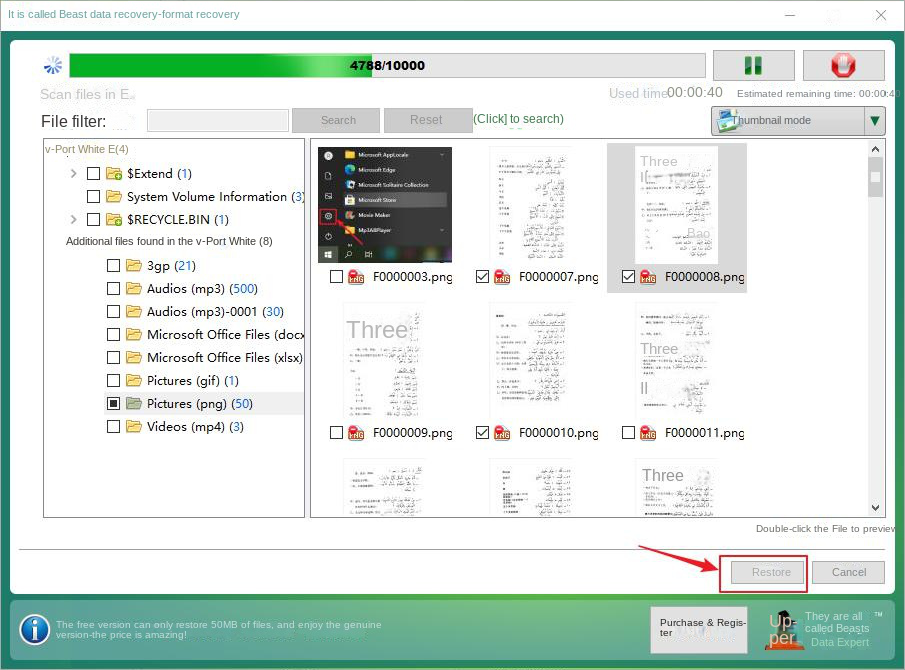Screen dimensions: 905x670
Task: Expand the $RECYCLE.BIN tree node
Action: 71,219
